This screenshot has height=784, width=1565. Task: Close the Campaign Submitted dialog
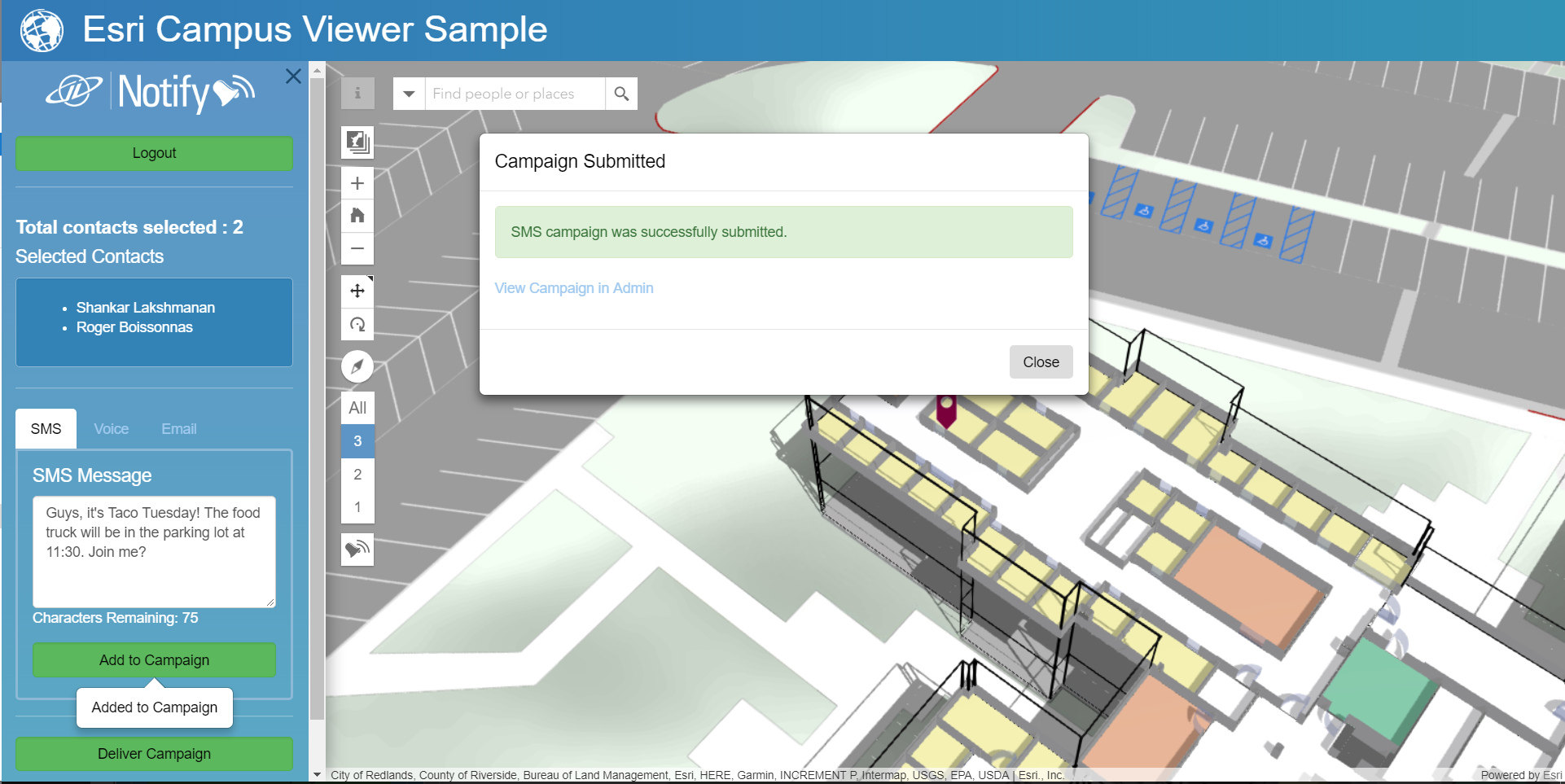coord(1041,362)
